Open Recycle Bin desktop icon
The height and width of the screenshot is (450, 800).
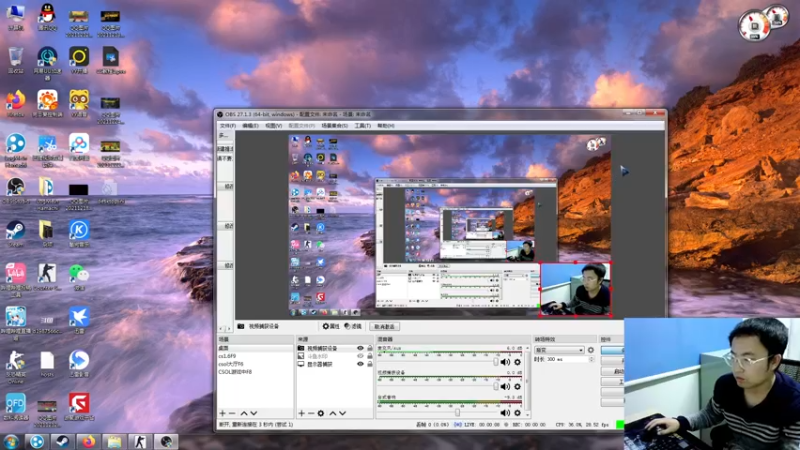pos(16,60)
